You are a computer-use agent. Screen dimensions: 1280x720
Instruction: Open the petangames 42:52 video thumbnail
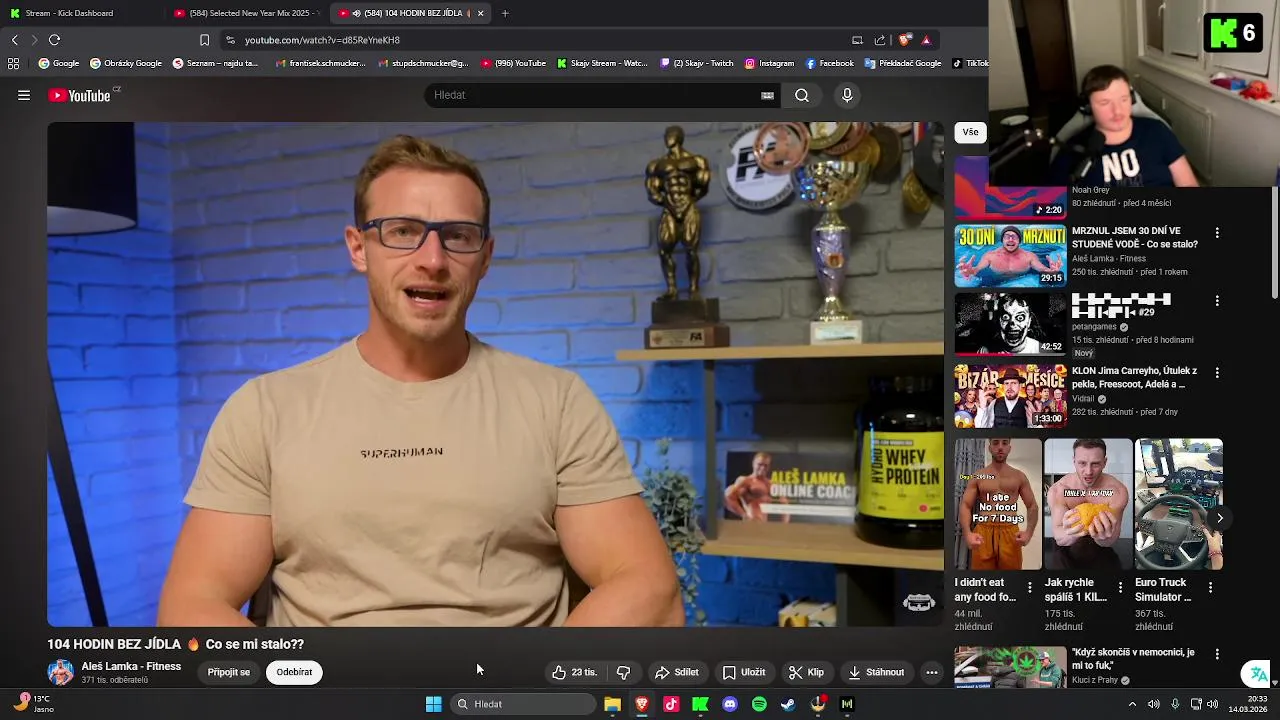tap(1010, 324)
